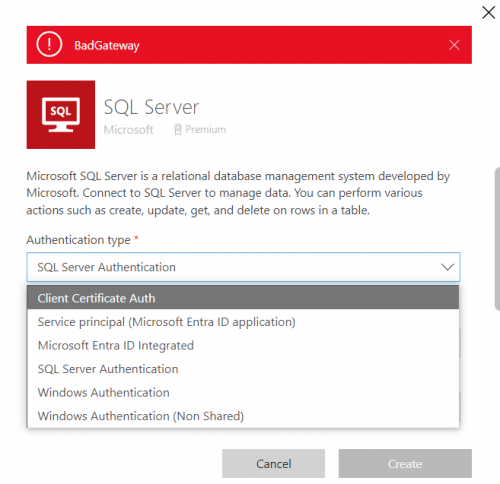Select SQL Server Authentication from list
The height and width of the screenshot is (484, 500).
coord(243,369)
